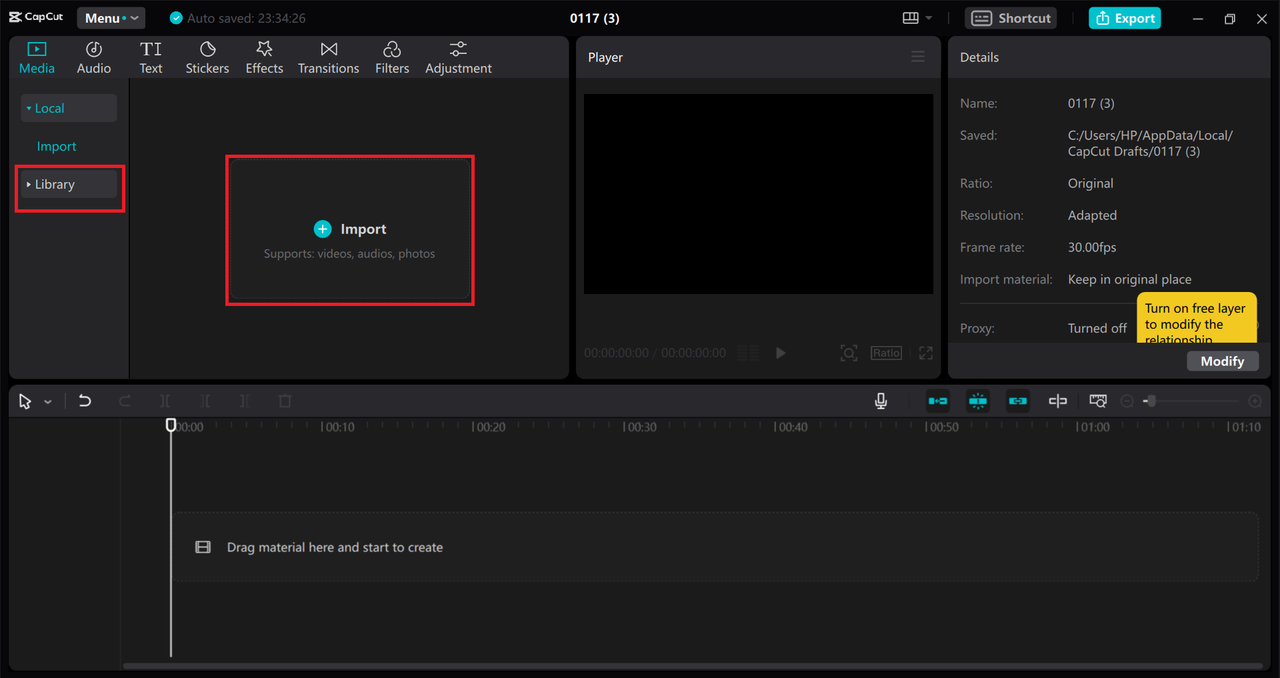
Task: Click the Export button
Action: [1125, 18]
